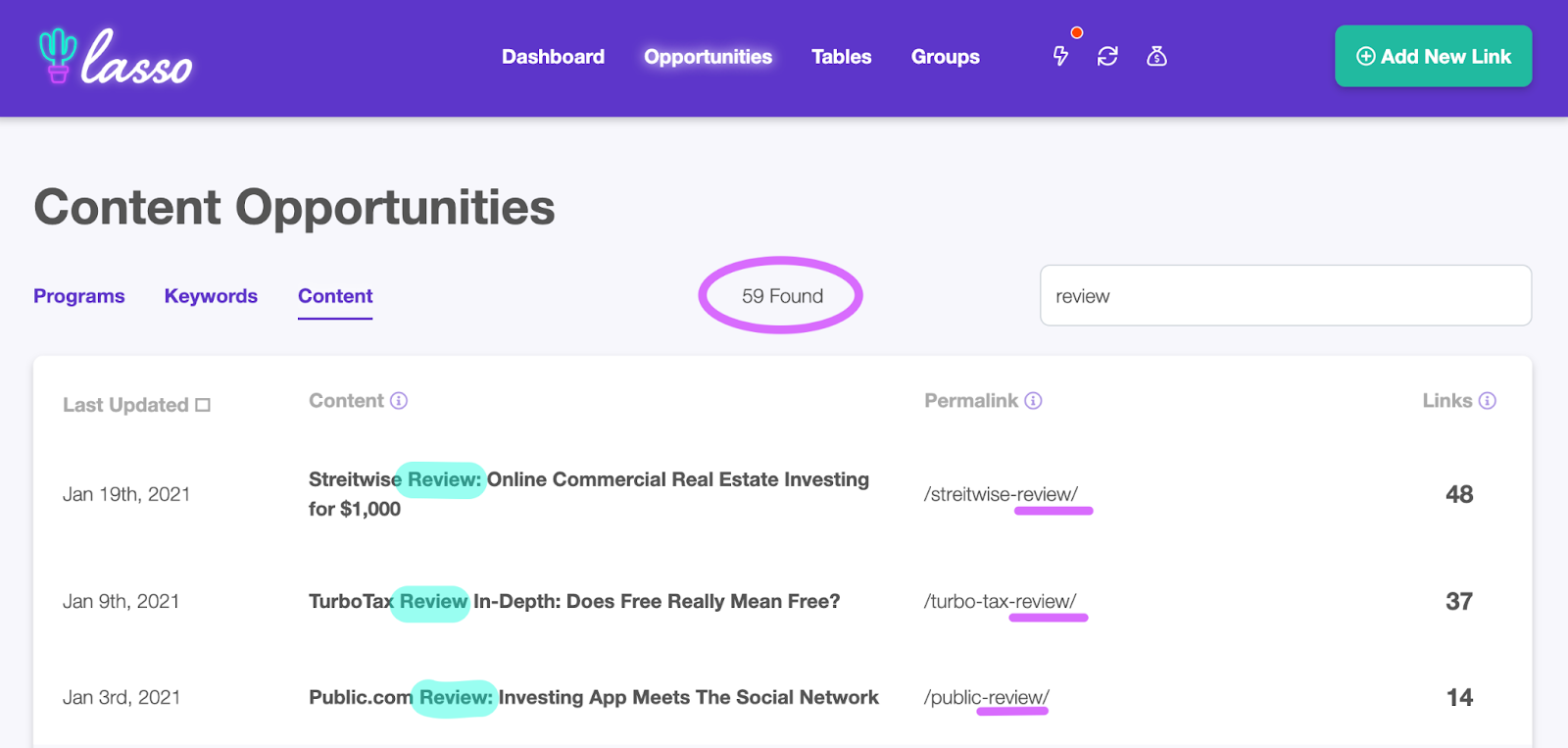
Task: Switch to the Programs tab
Action: click(79, 296)
